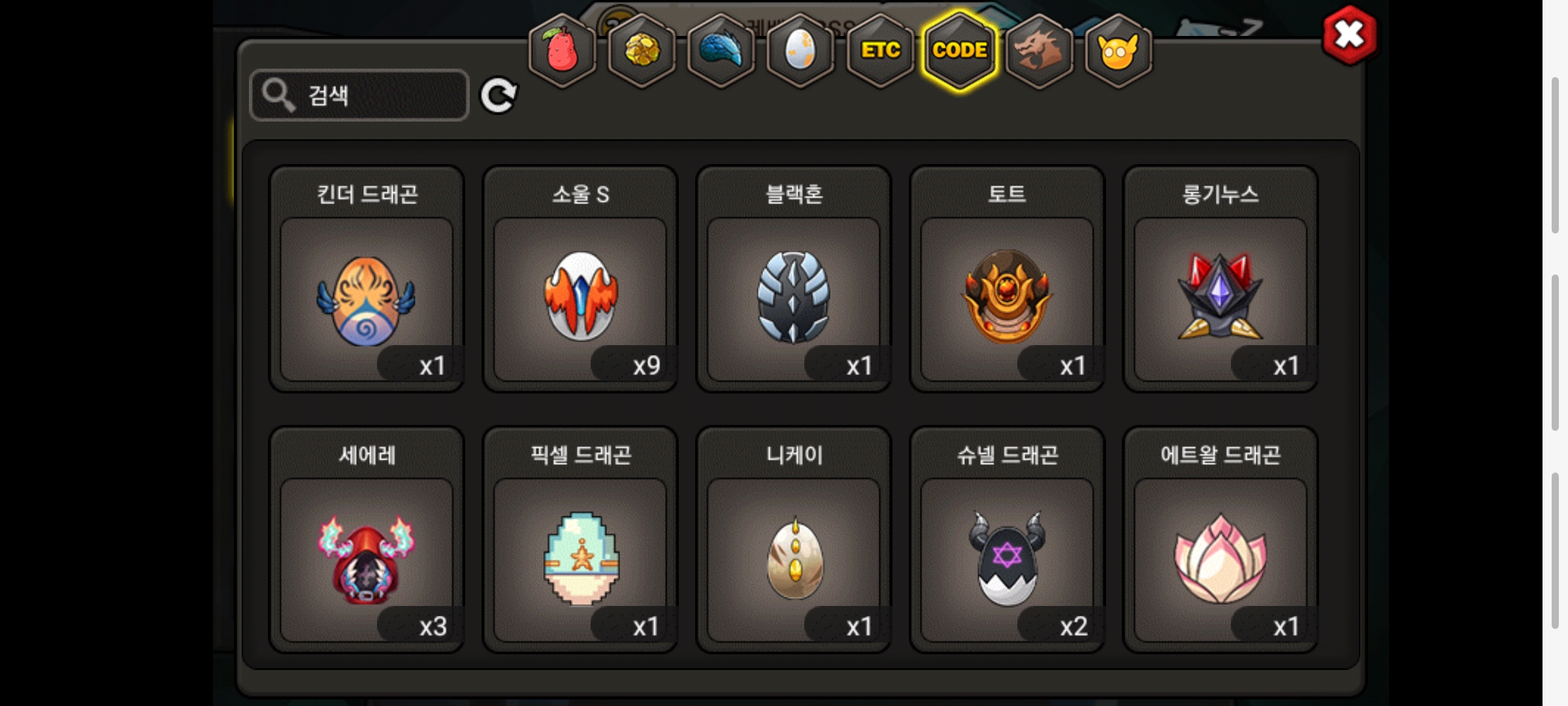Open the blue dragon head category

721,50
